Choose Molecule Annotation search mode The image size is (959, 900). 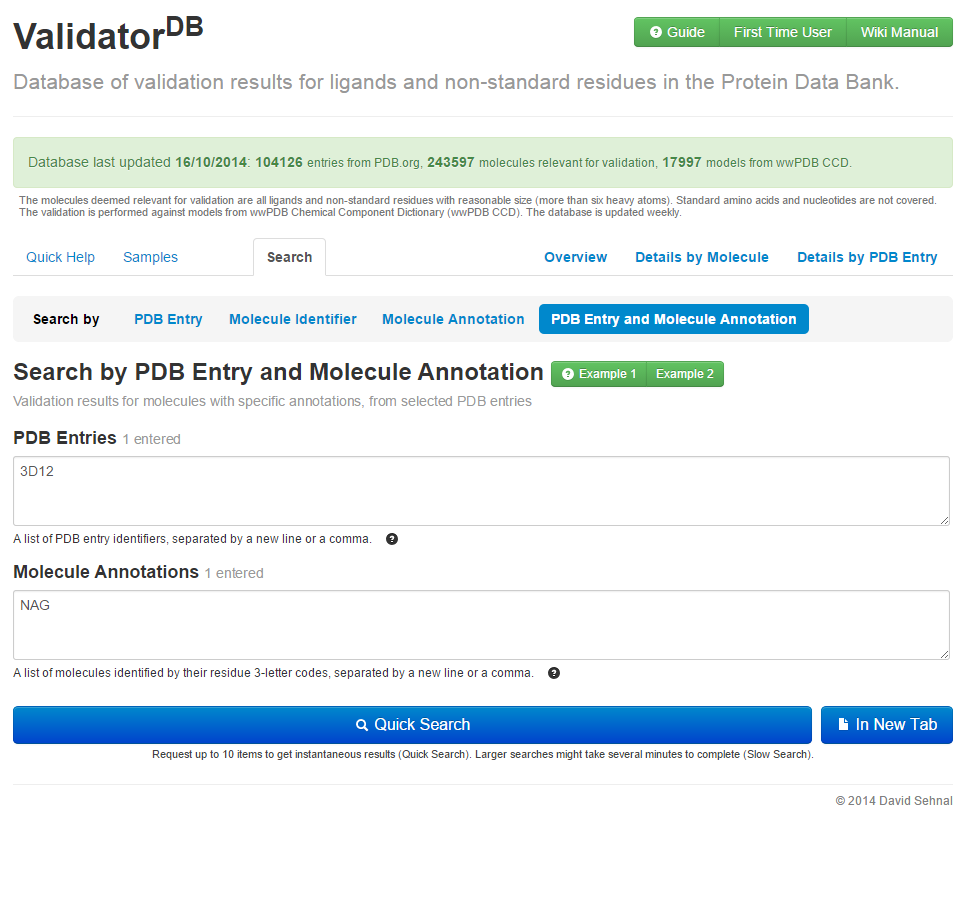click(x=453, y=319)
